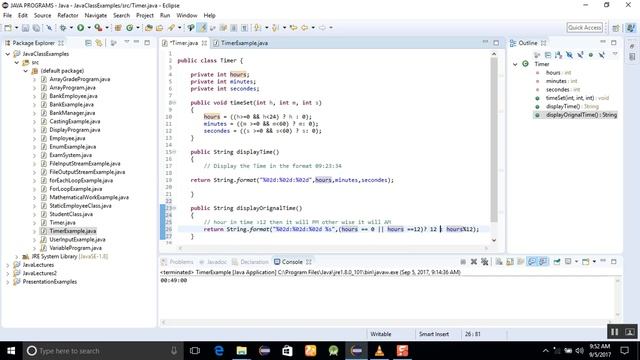The height and width of the screenshot is (360, 640).
Task: Click Remove All Terminated Launches icon
Action: tap(484, 262)
